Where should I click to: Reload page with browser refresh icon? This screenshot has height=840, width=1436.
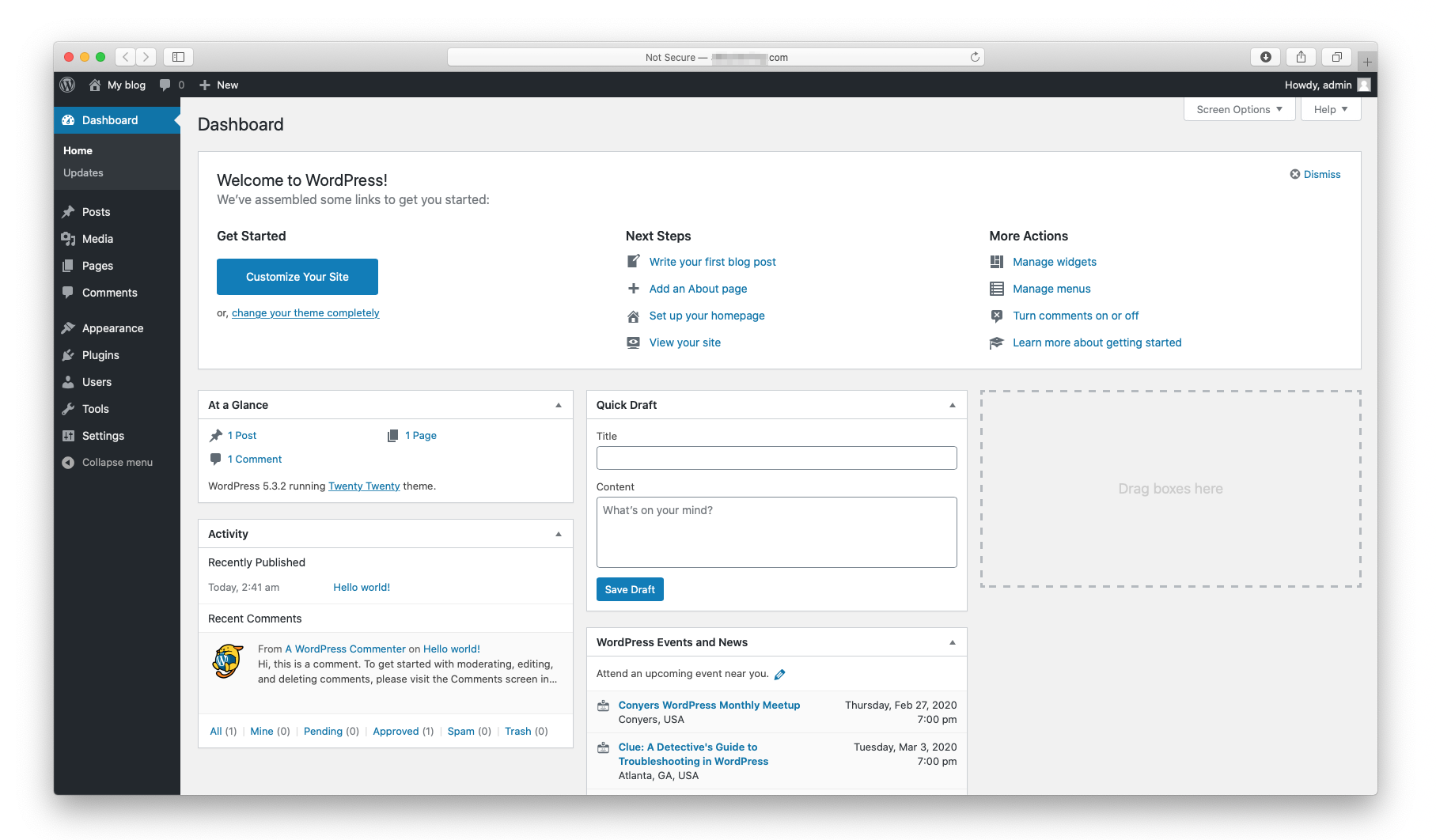[975, 57]
